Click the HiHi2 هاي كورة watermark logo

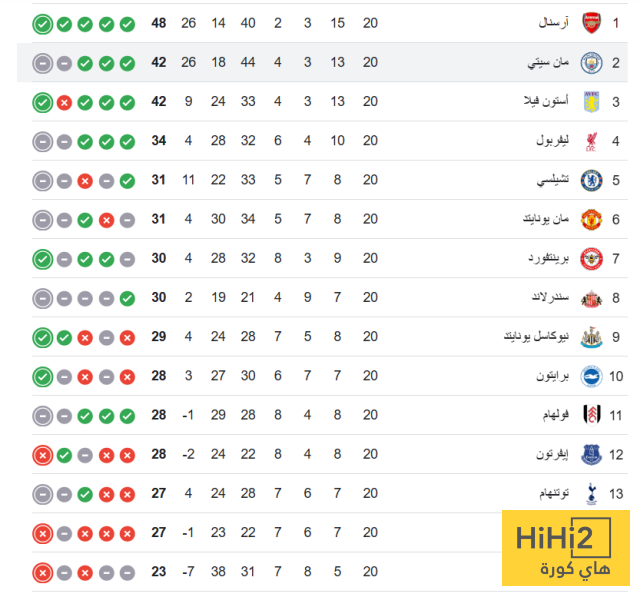click(564, 551)
